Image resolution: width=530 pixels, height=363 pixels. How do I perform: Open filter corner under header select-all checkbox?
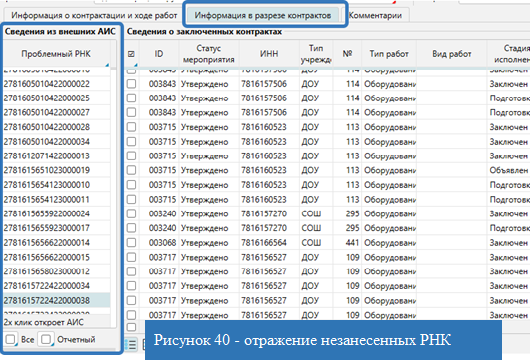point(136,65)
